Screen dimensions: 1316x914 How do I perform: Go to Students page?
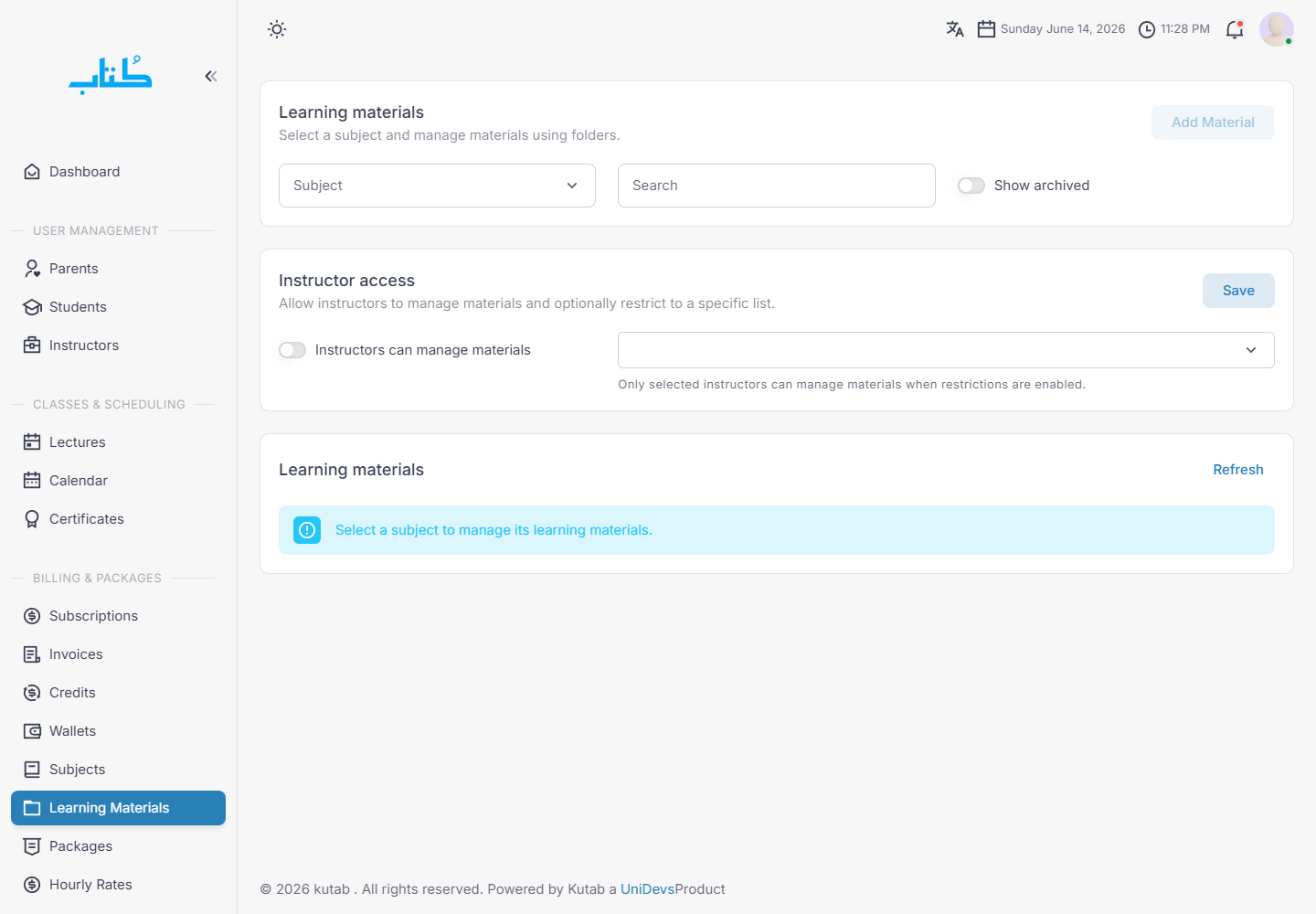pyautogui.click(x=118, y=307)
